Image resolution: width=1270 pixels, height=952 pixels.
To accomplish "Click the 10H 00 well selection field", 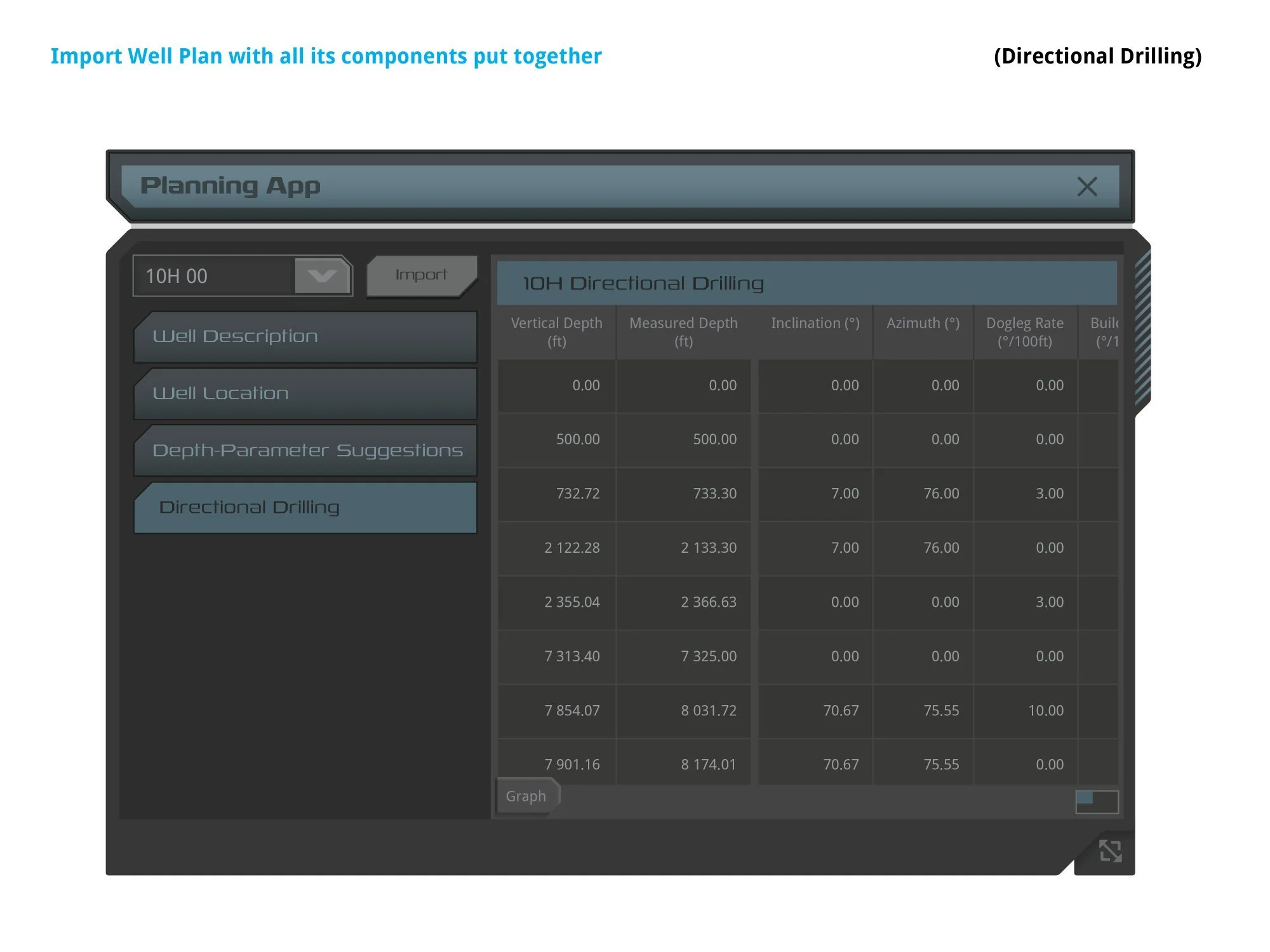I will coord(213,276).
